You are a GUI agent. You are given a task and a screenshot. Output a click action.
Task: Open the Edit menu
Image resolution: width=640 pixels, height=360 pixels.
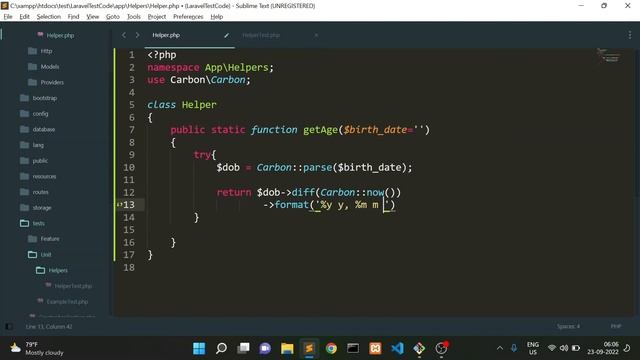24,17
